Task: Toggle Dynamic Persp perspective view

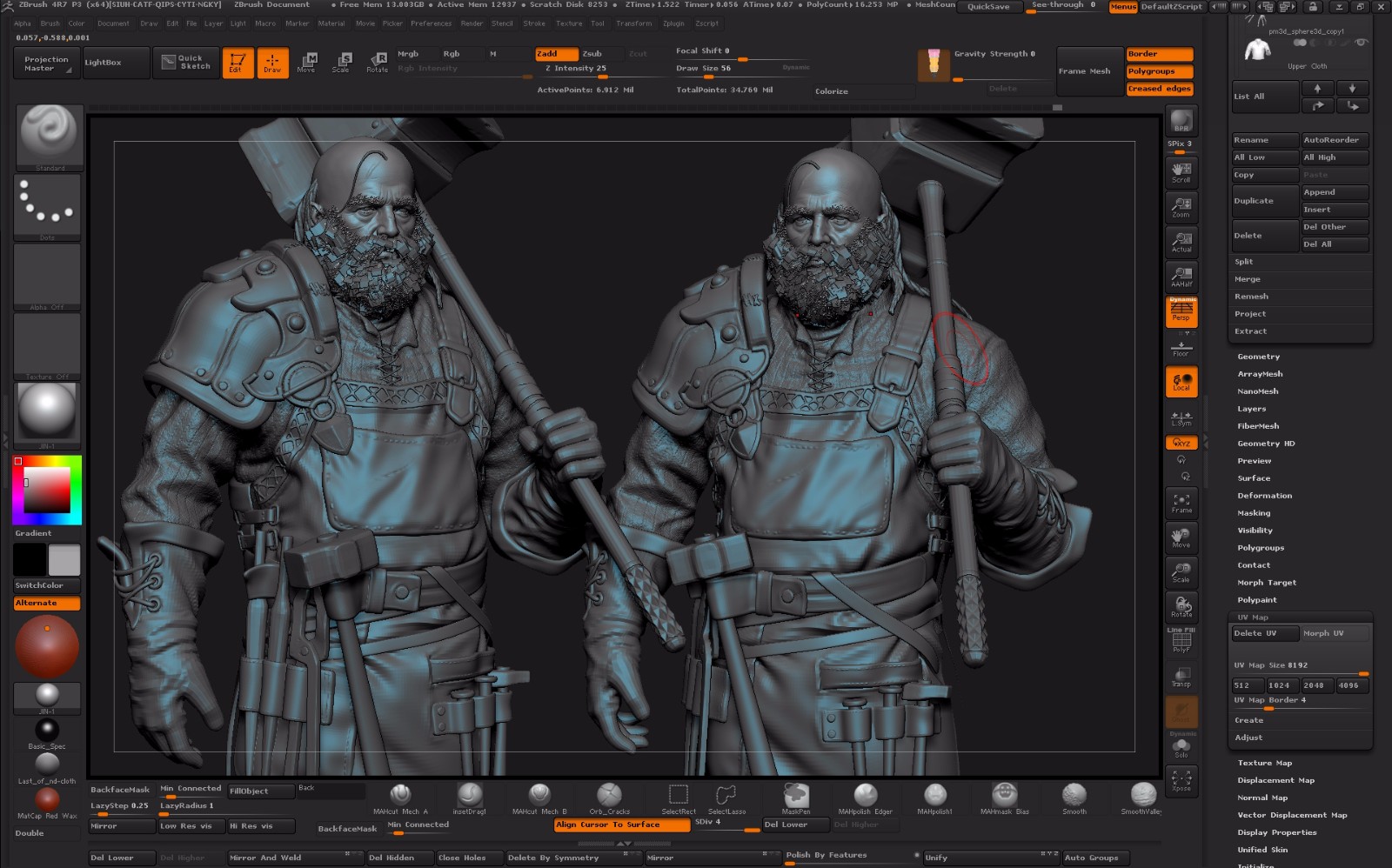Action: point(1181,311)
